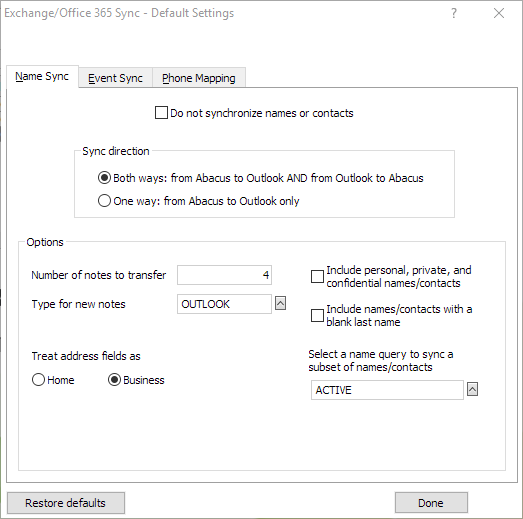Open lookup arrow beside OUTLOOK note type
This screenshot has width=523, height=519.
coord(280,303)
